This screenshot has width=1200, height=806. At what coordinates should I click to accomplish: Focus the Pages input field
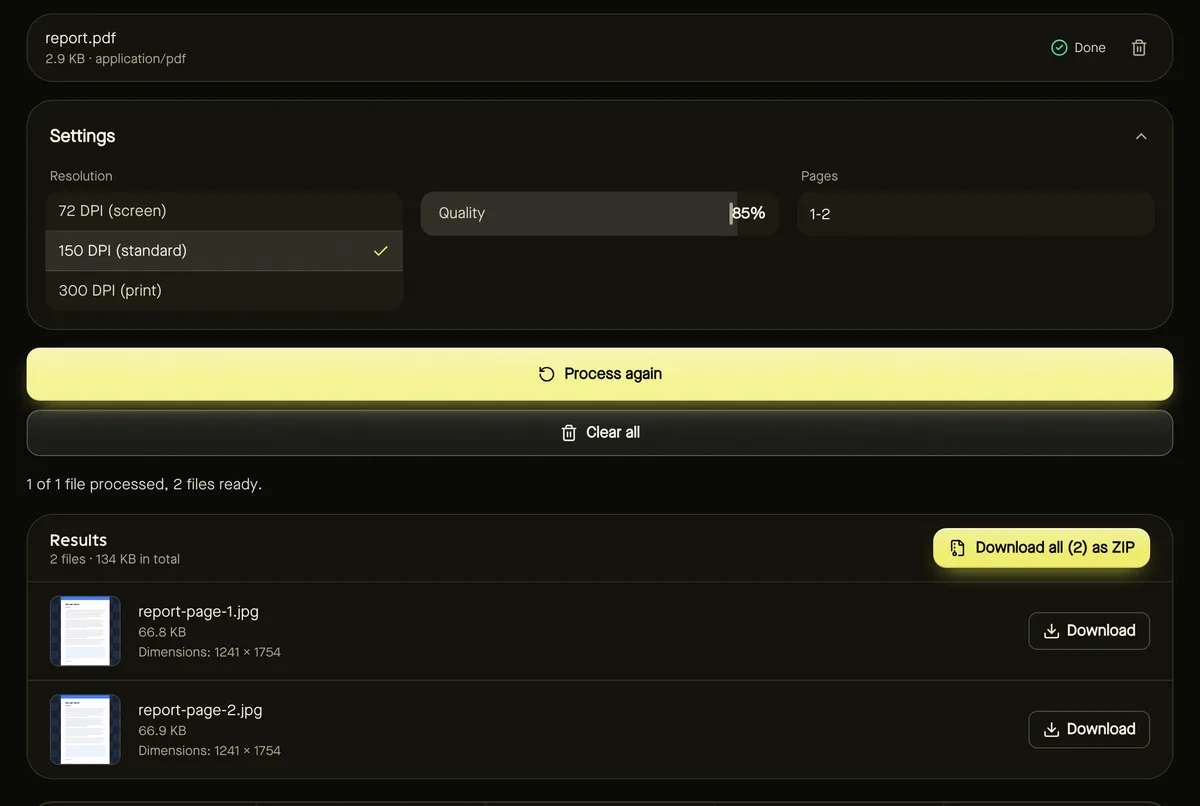pos(975,214)
